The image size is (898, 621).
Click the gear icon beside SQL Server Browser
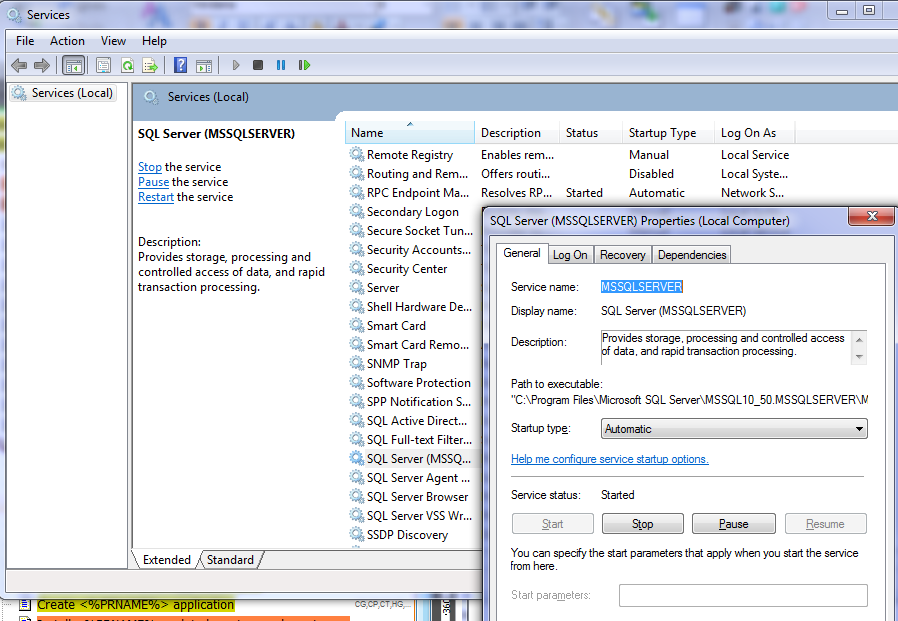click(357, 496)
